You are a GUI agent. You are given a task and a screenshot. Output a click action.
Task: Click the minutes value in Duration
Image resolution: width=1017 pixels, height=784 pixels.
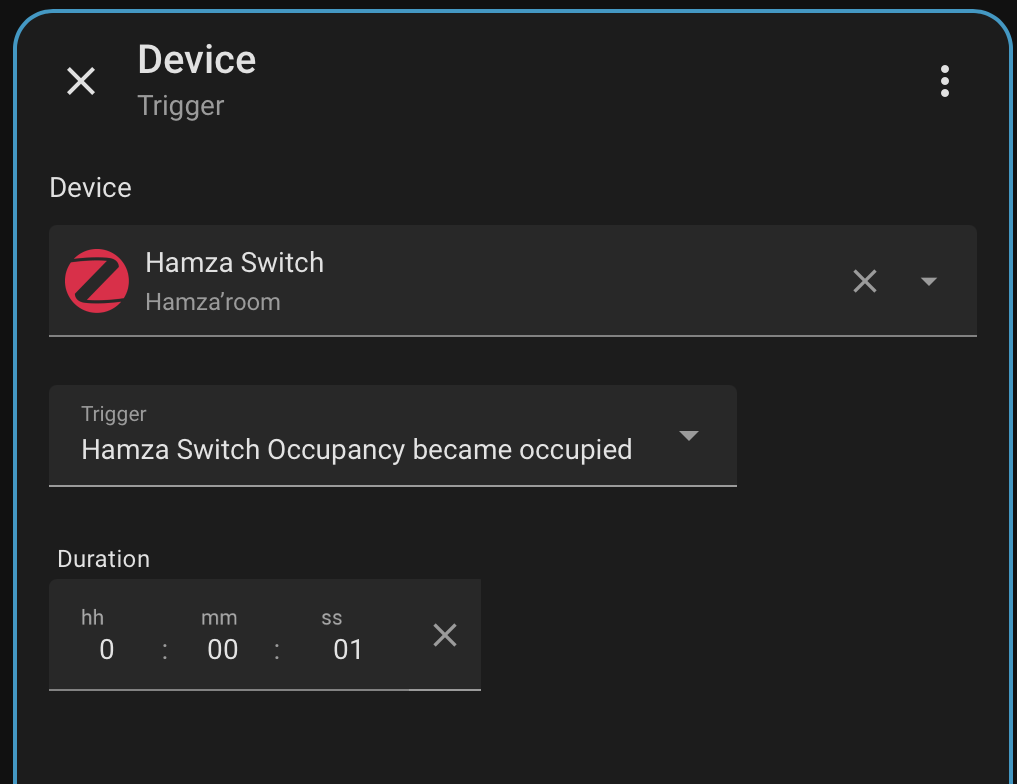(222, 650)
